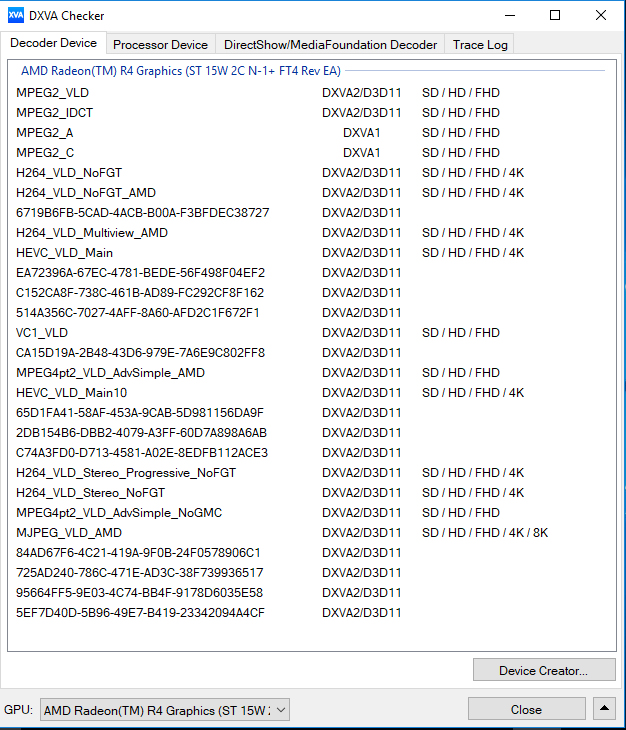Click the DXVA Checker app icon
Image resolution: width=626 pixels, height=730 pixels.
(15, 15)
